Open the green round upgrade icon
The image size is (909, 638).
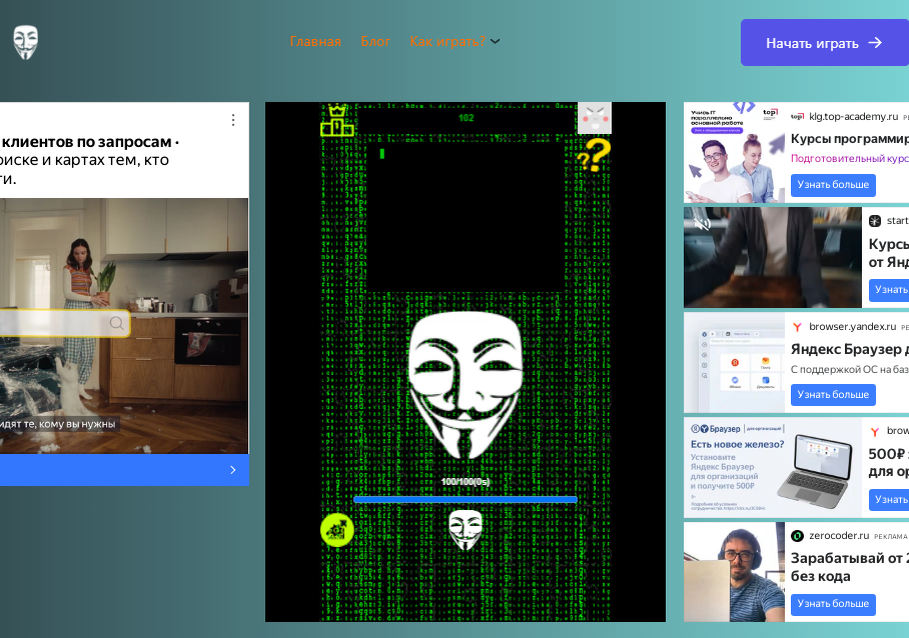(x=337, y=530)
